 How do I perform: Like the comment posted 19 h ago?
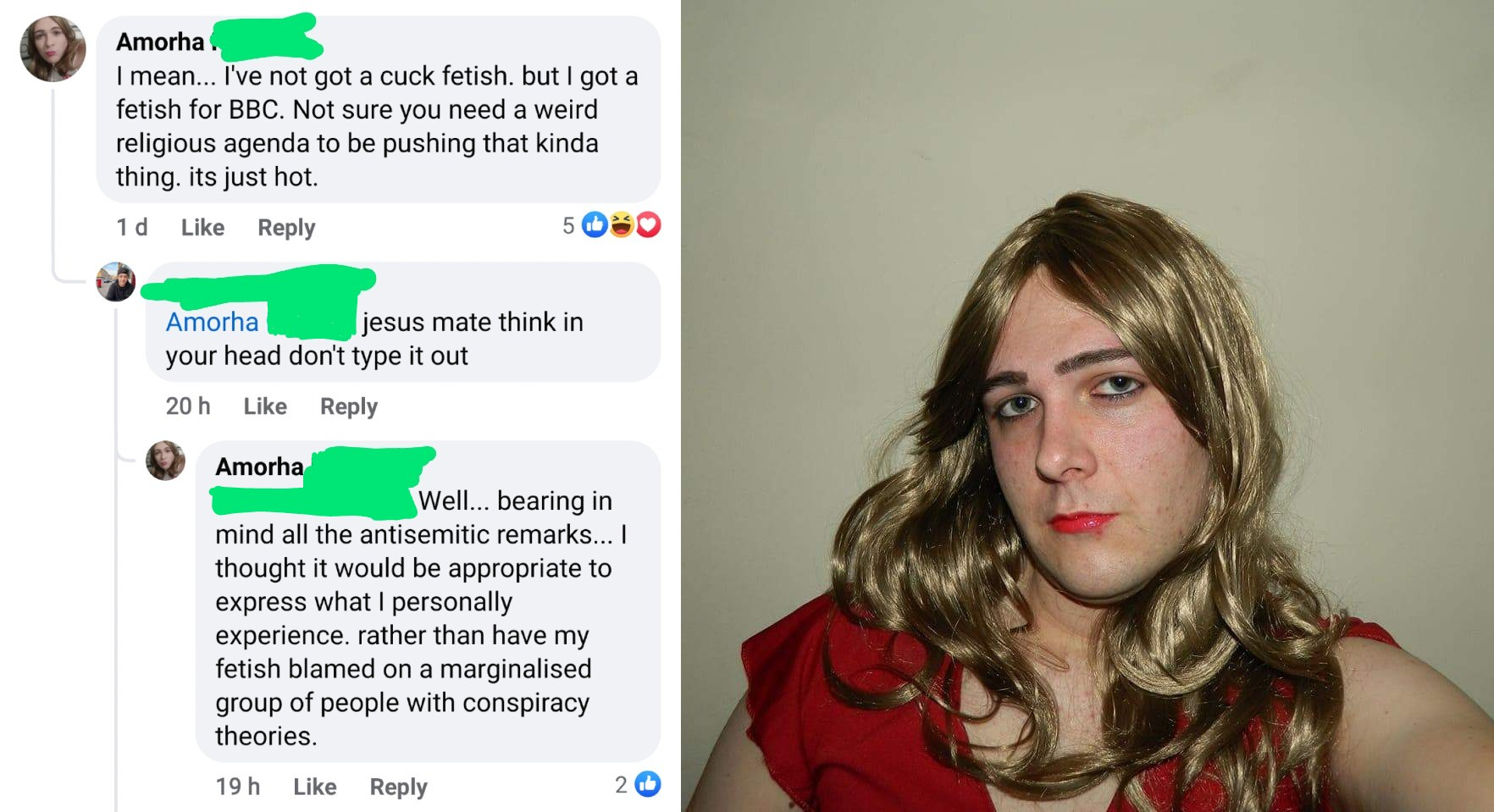click(315, 787)
